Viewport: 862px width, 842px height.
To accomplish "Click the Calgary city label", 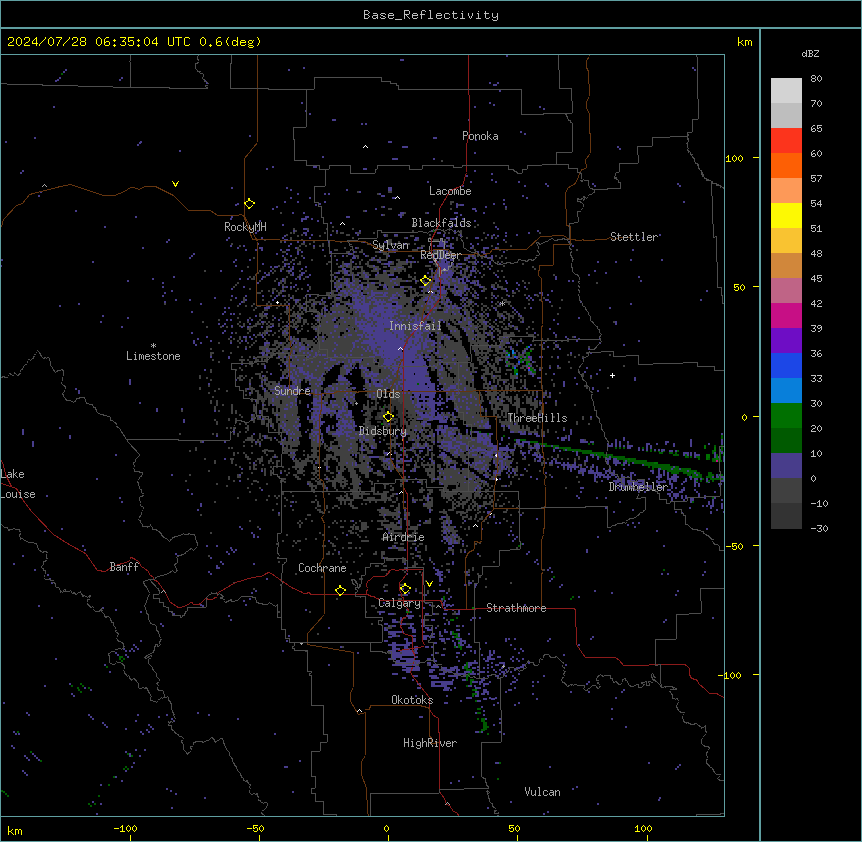I will click(x=399, y=603).
